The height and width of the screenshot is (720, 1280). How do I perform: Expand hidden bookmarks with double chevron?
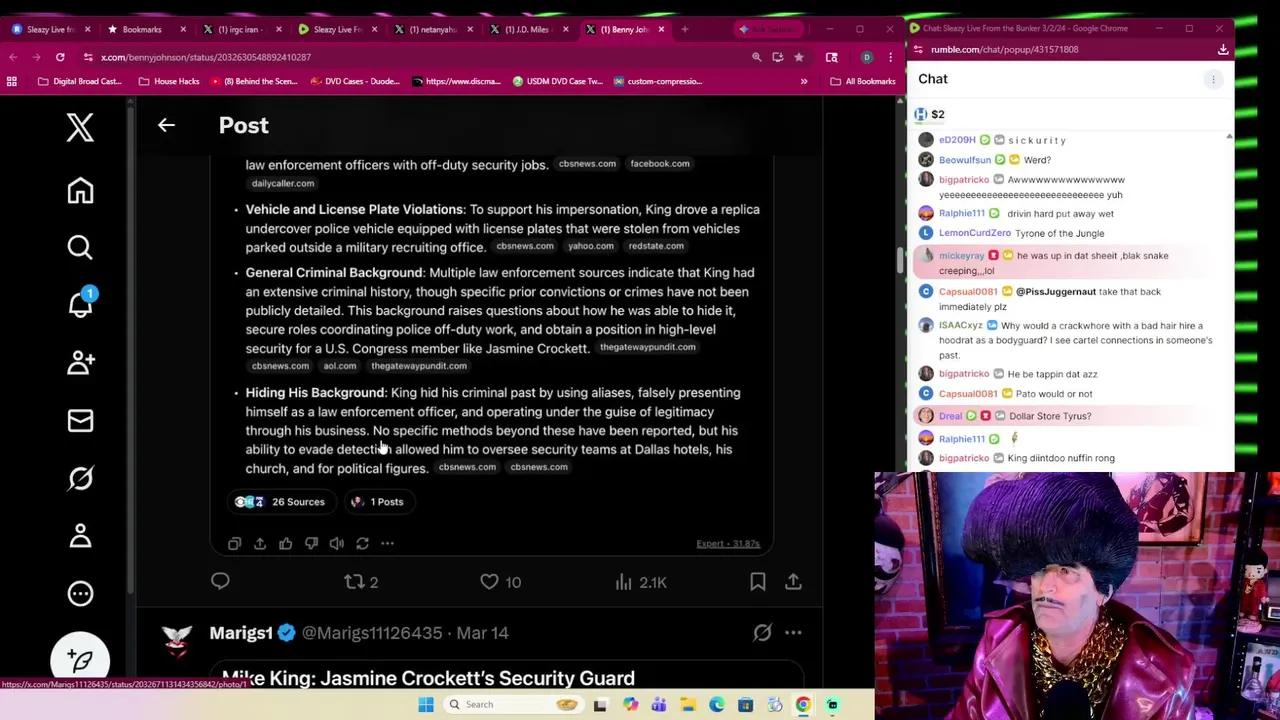[x=803, y=81]
